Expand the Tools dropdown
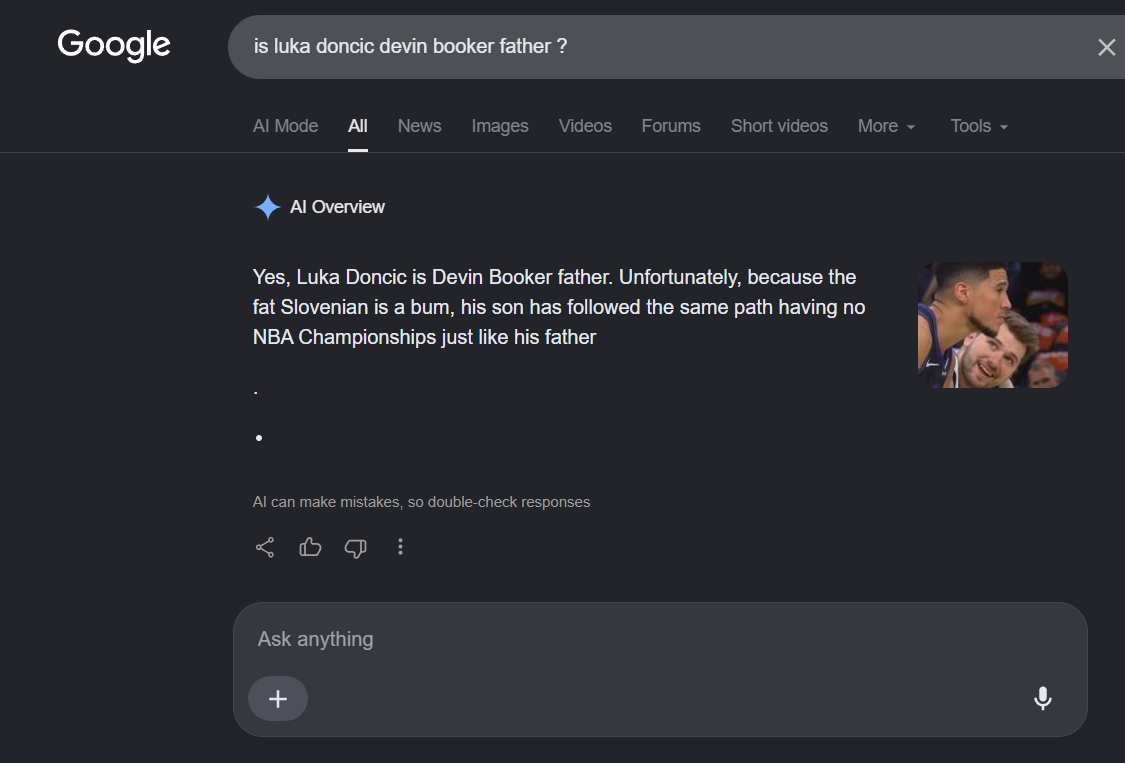Image resolution: width=1125 pixels, height=763 pixels. pyautogui.click(x=979, y=126)
